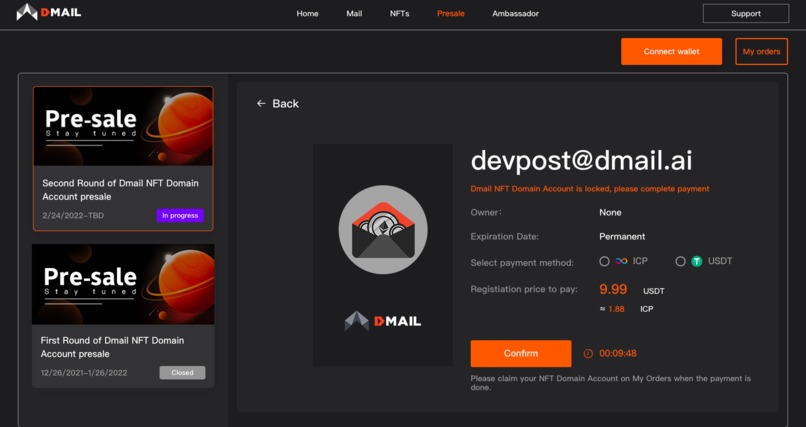Click Second Round of Dmail NFT title
The width and height of the screenshot is (806, 427).
(x=120, y=190)
